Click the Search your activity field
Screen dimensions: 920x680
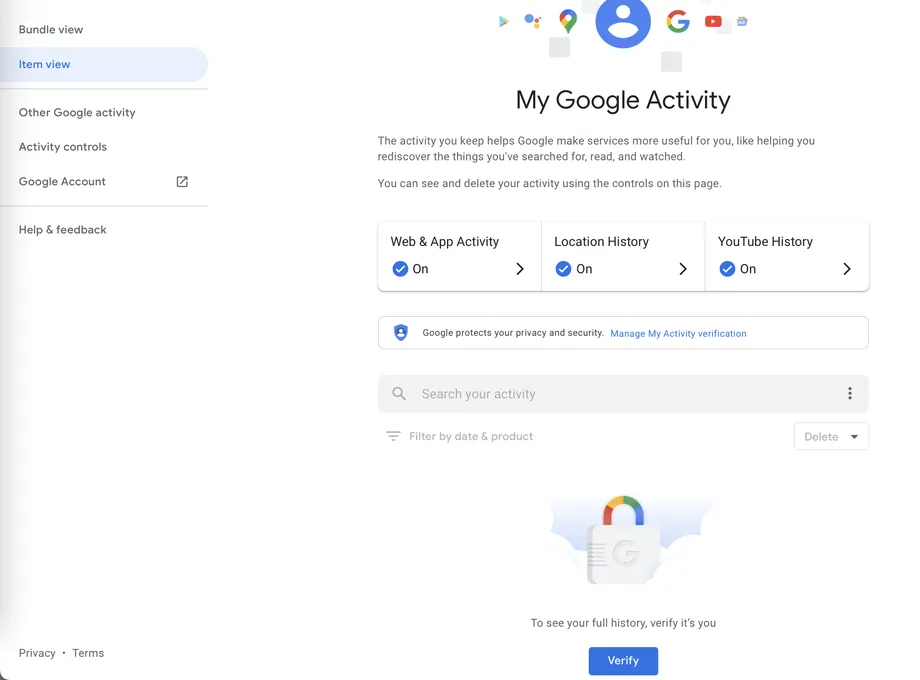pos(623,394)
